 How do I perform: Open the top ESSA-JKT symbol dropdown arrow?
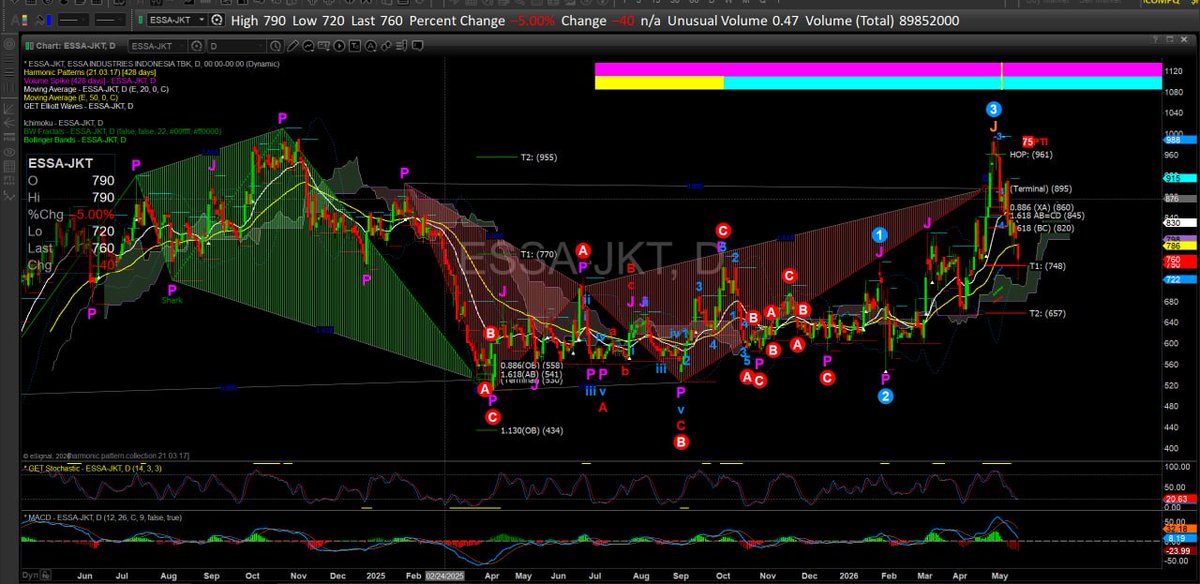click(x=202, y=20)
